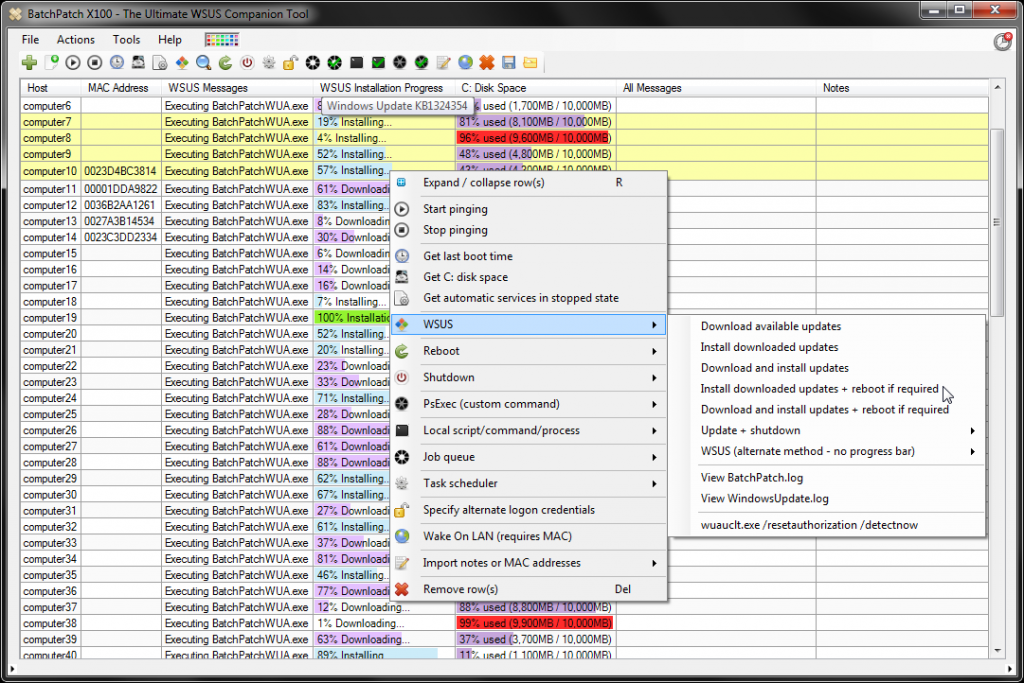Save the grid using the floppy disk icon
Image resolution: width=1024 pixels, height=683 pixels.
tap(508, 62)
